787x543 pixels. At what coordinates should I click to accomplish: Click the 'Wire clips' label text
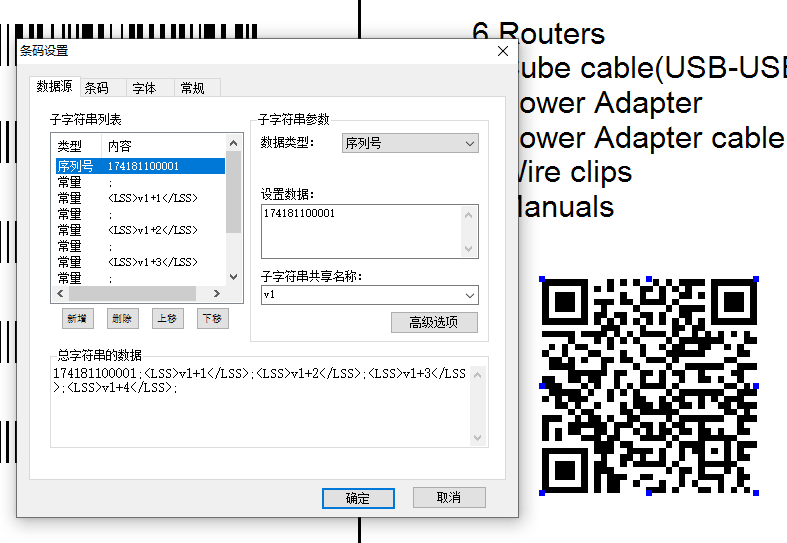pyautogui.click(x=575, y=172)
